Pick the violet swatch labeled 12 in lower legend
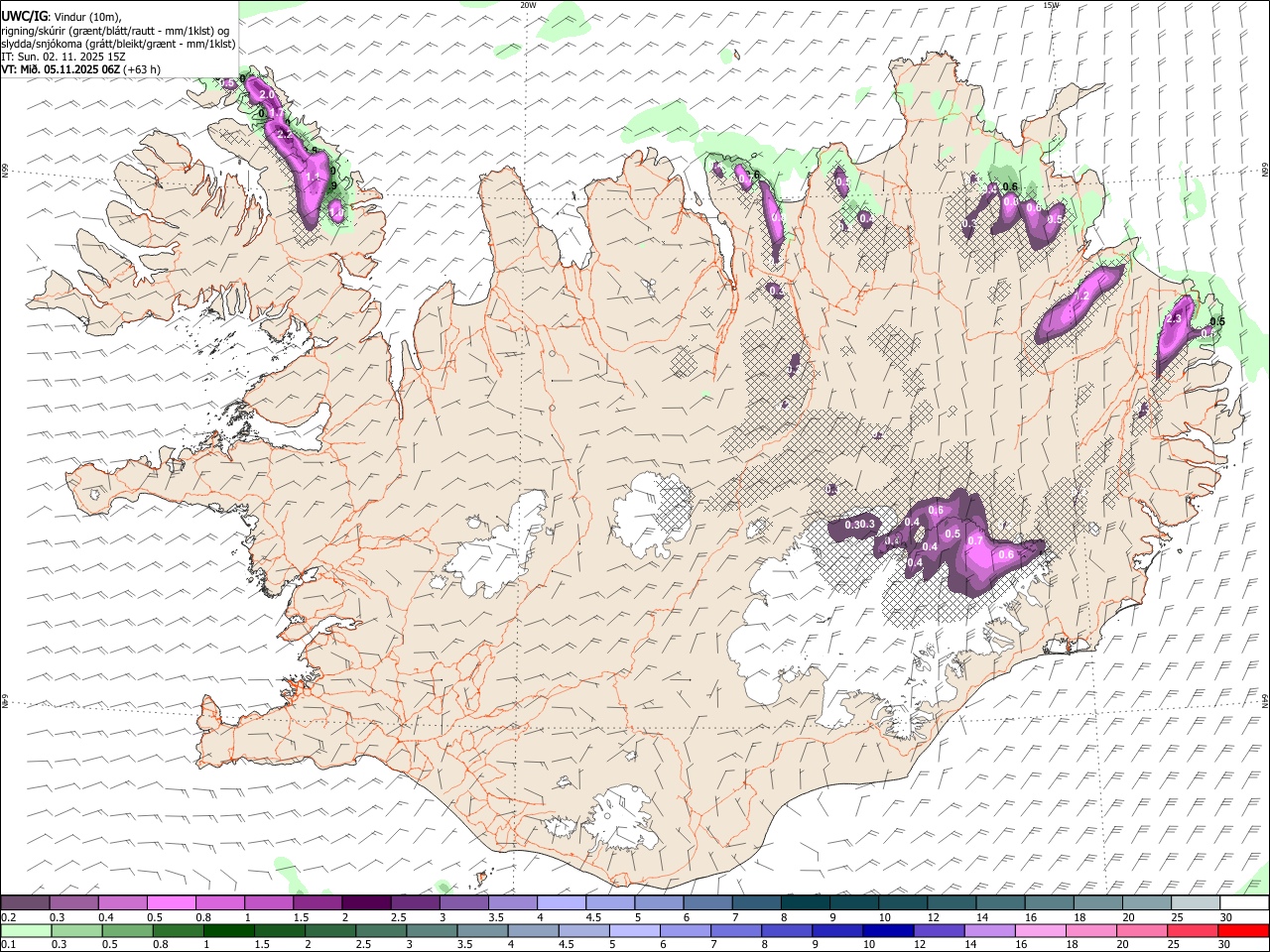Viewport: 1270px width, 952px height. [x=938, y=930]
